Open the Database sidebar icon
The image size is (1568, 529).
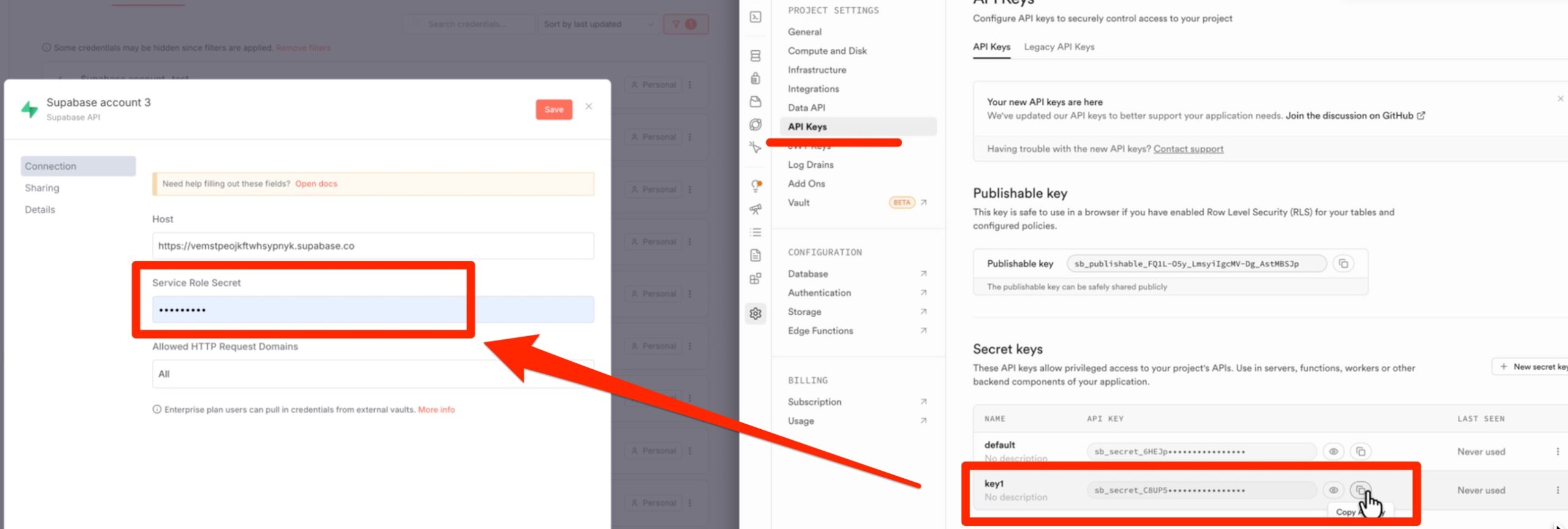(755, 56)
